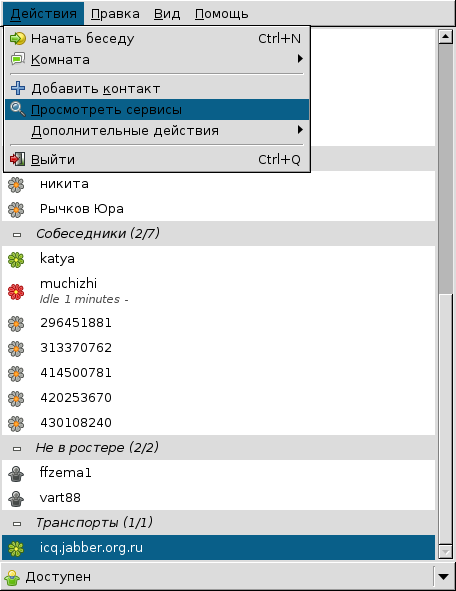Click the grey person icon beside ffzema1
Image resolution: width=456 pixels, height=591 pixels.
pos(16,474)
